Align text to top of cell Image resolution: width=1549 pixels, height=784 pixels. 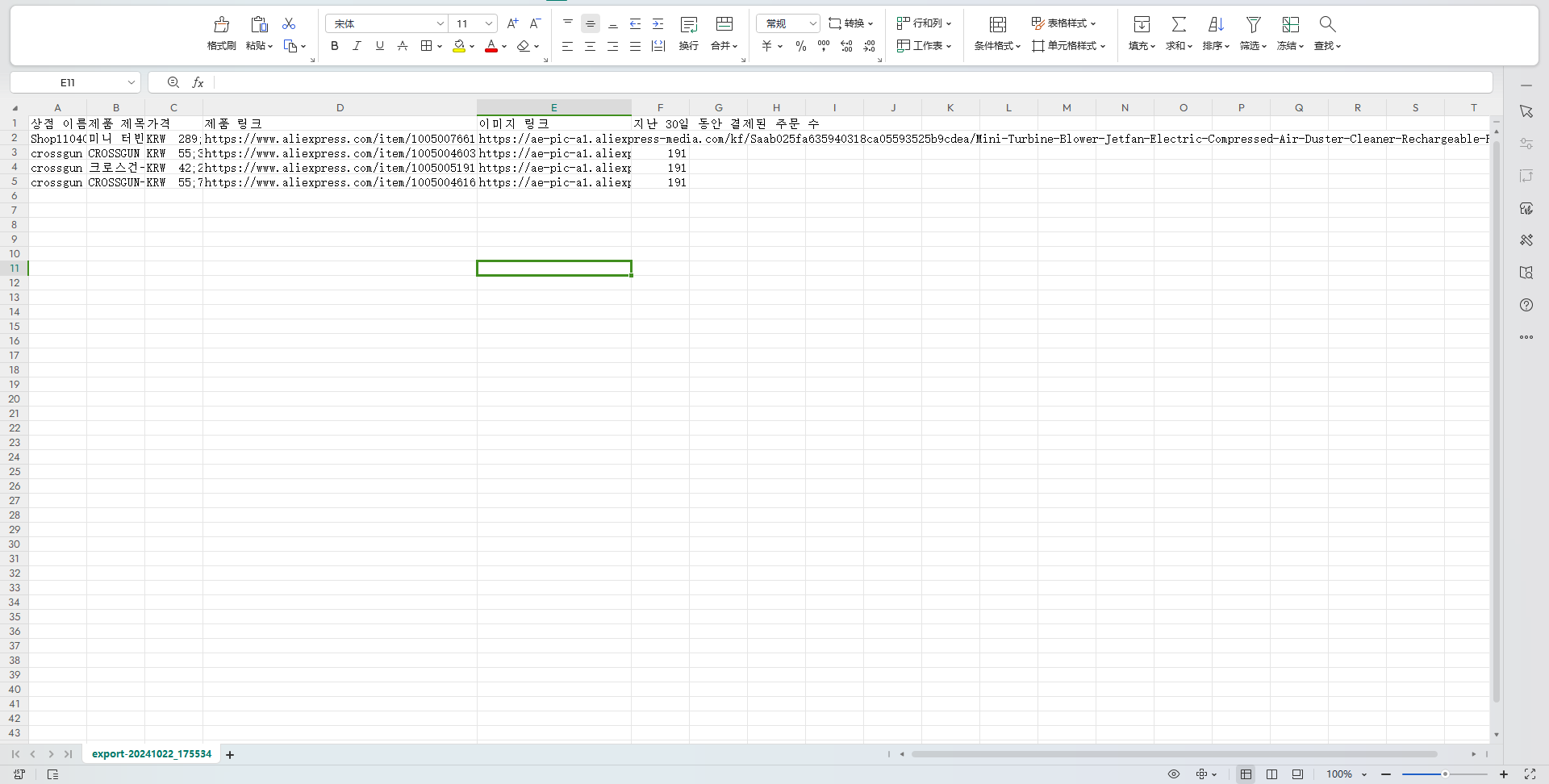[568, 24]
